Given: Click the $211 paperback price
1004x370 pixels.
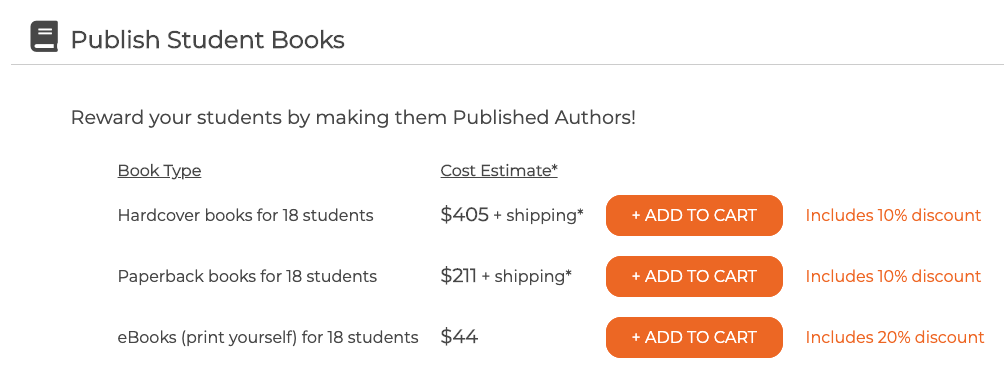Looking at the screenshot, I should pyautogui.click(x=458, y=276).
